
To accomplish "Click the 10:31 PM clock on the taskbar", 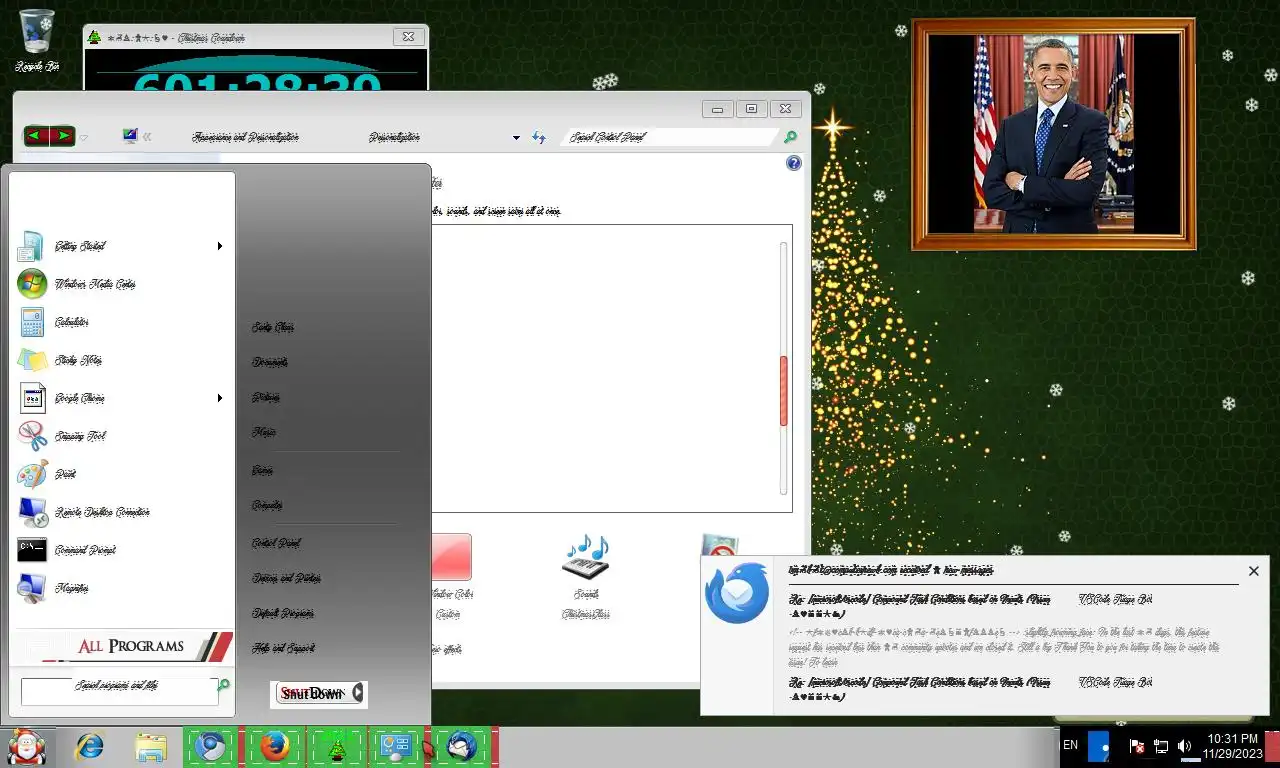I will [1232, 746].
